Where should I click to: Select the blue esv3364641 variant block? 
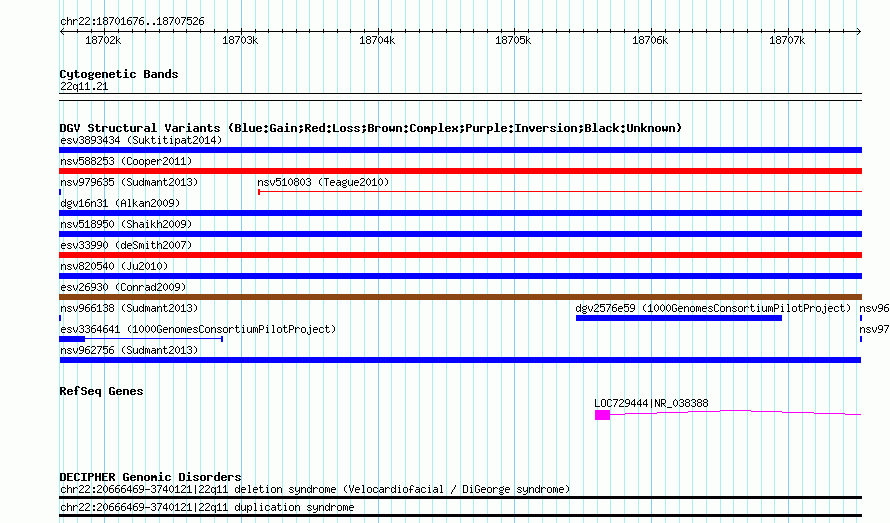point(72,339)
